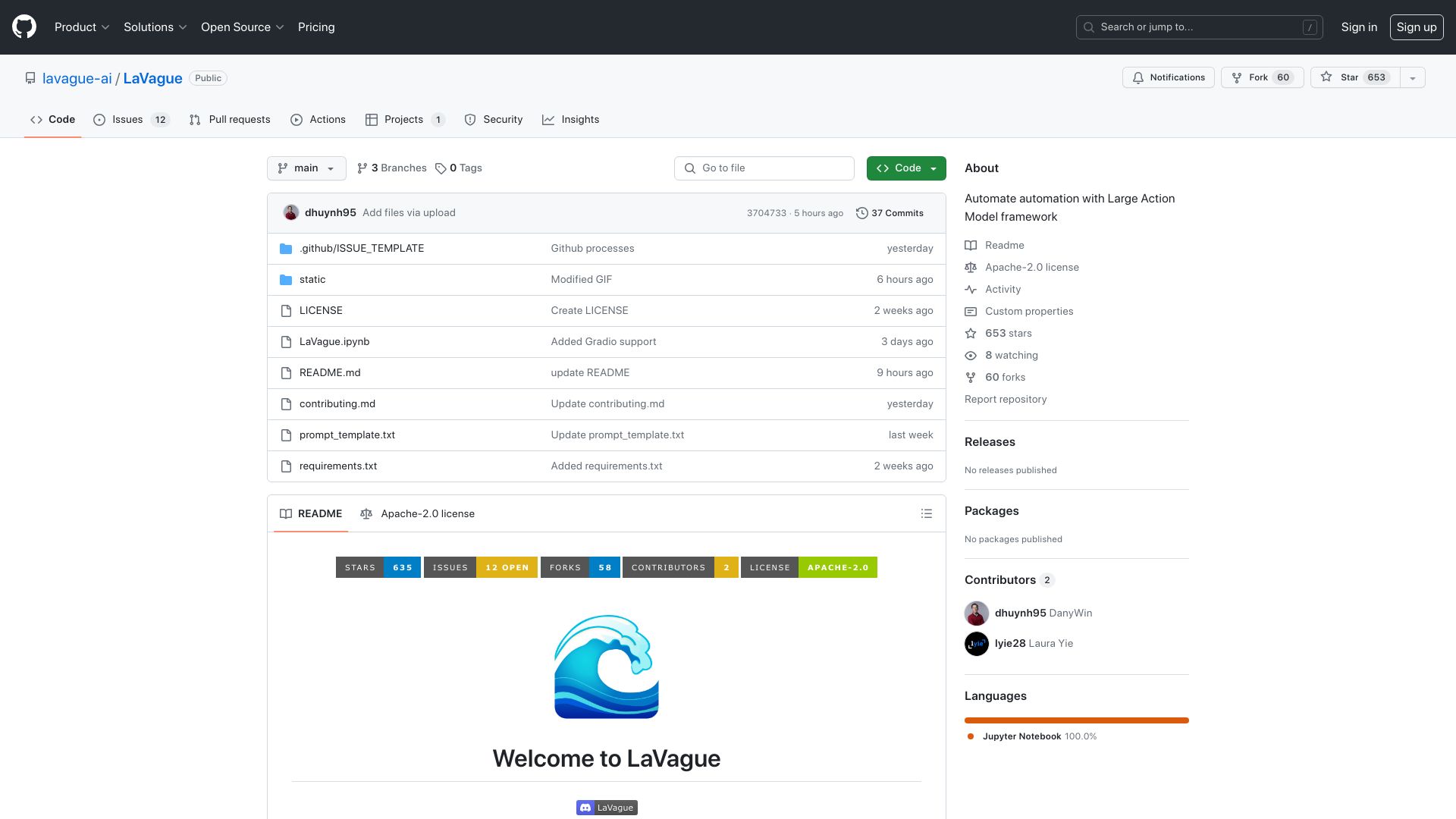Click the Jupyter Notebook language bar
Image resolution: width=1456 pixels, height=819 pixels.
(x=1077, y=720)
